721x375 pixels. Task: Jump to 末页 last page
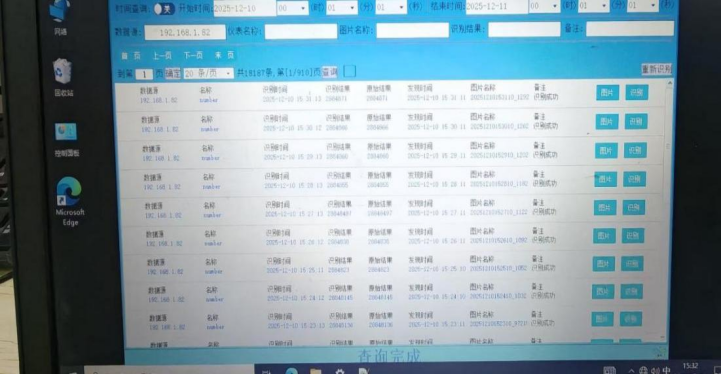point(224,55)
